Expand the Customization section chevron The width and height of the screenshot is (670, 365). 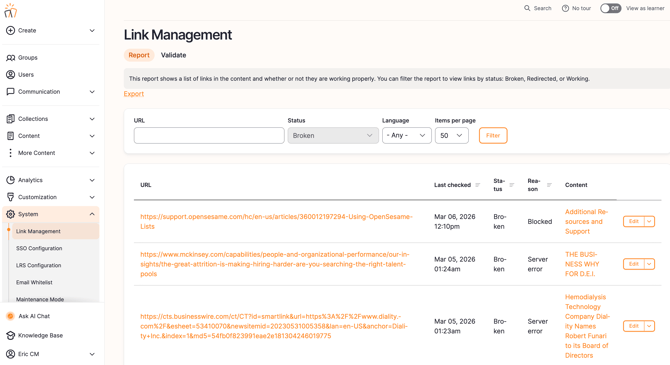pyautogui.click(x=92, y=197)
